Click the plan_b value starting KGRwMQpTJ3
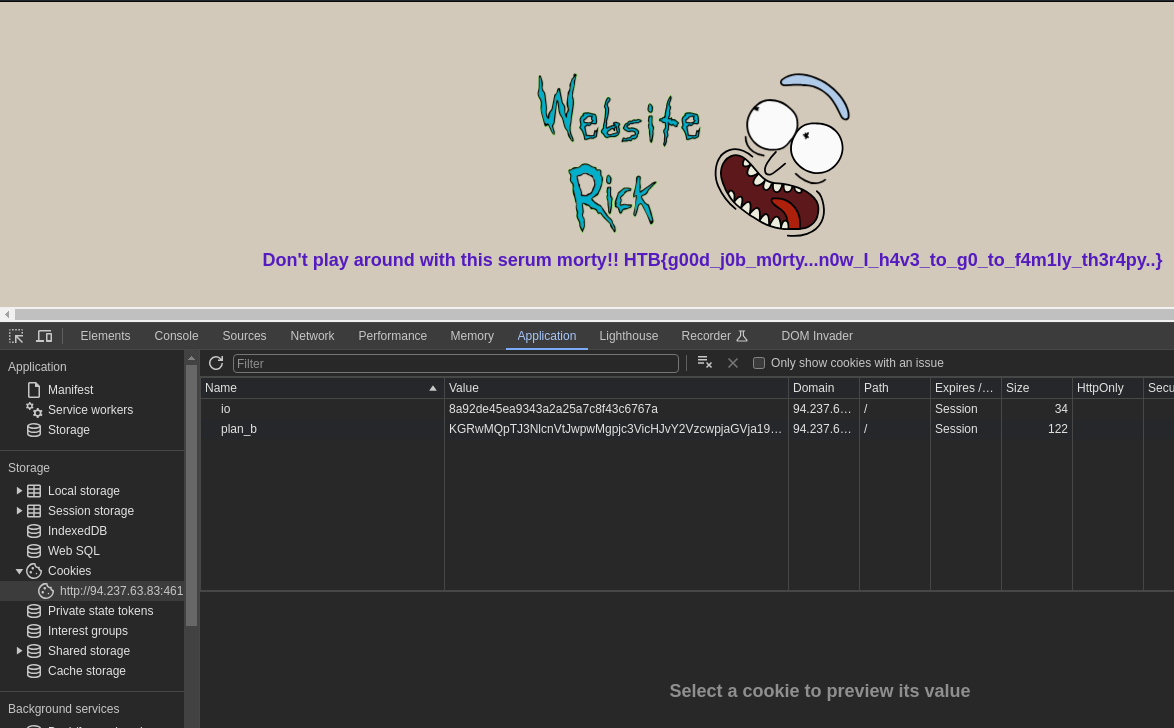This screenshot has width=1174, height=728. coord(615,429)
